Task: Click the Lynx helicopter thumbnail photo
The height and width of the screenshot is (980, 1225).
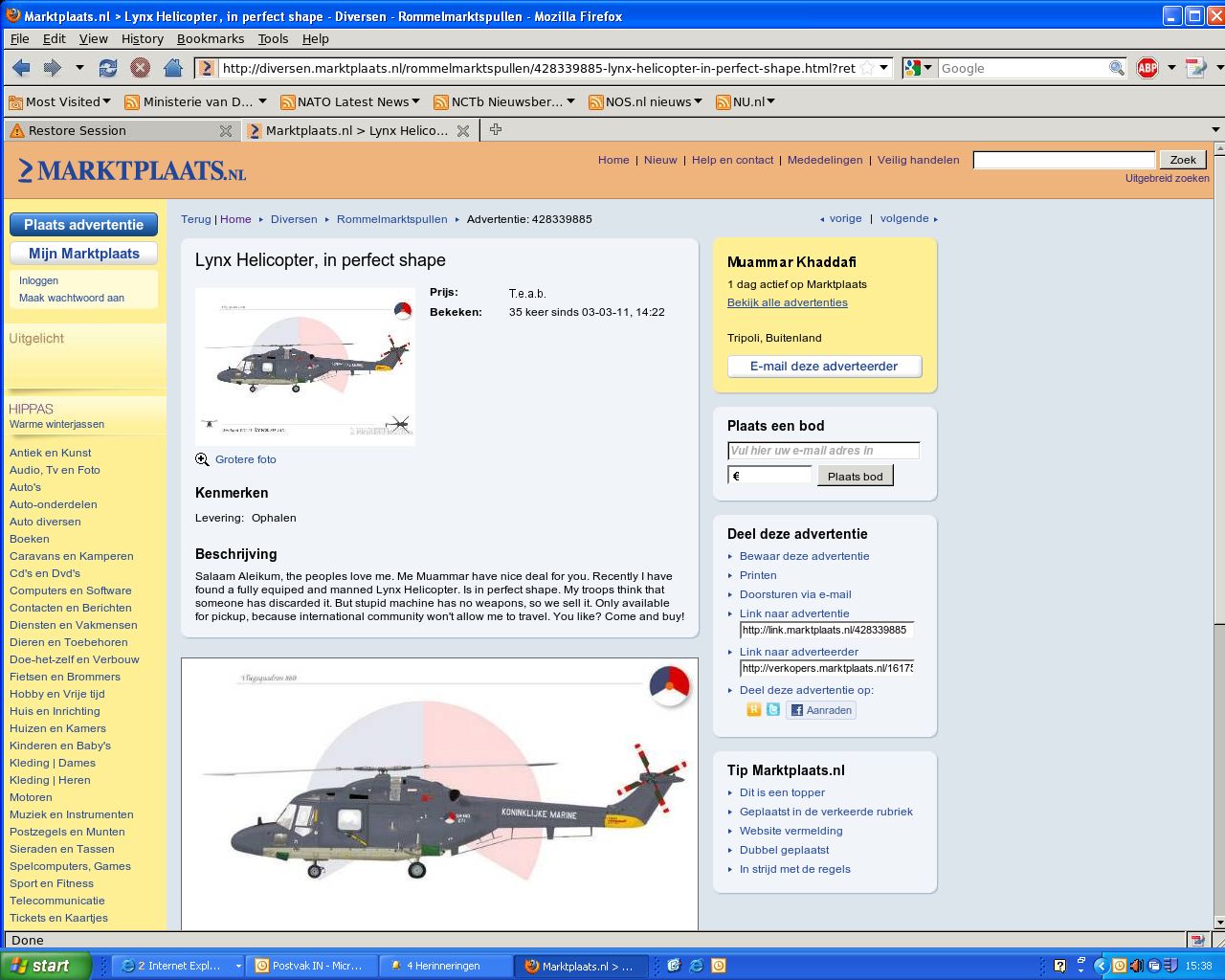Action: (x=305, y=367)
